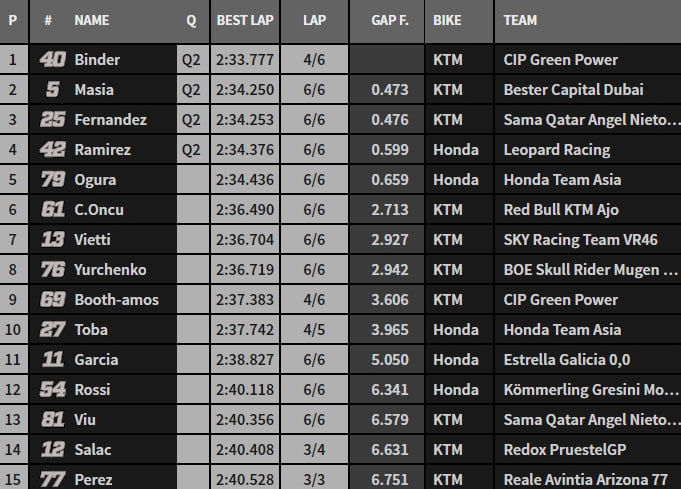The width and height of the screenshot is (681, 489).
Task: Click number 61 badge for C.Oncu
Action: 52,210
